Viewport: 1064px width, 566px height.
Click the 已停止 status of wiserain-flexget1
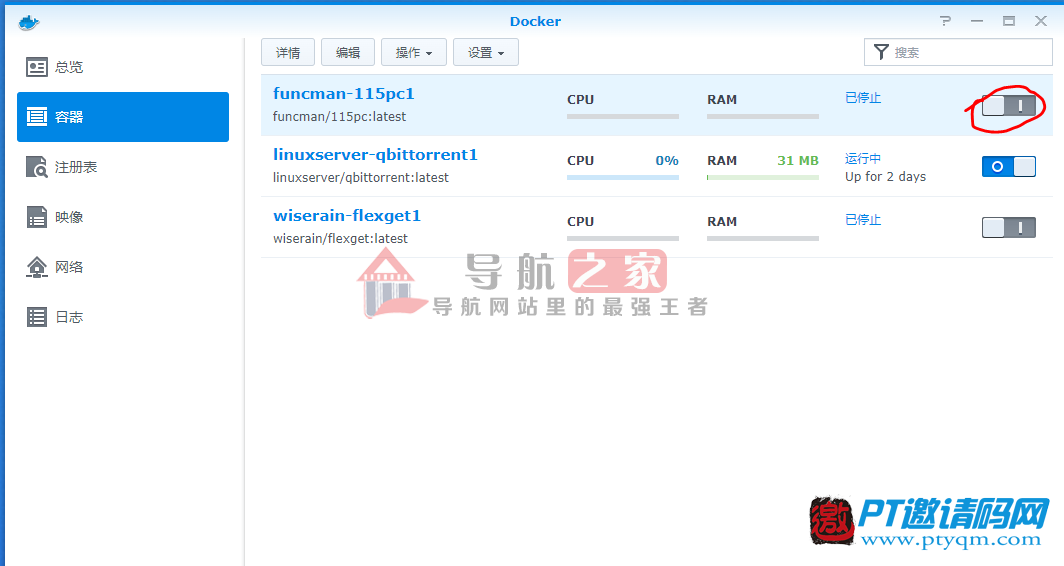[863, 220]
